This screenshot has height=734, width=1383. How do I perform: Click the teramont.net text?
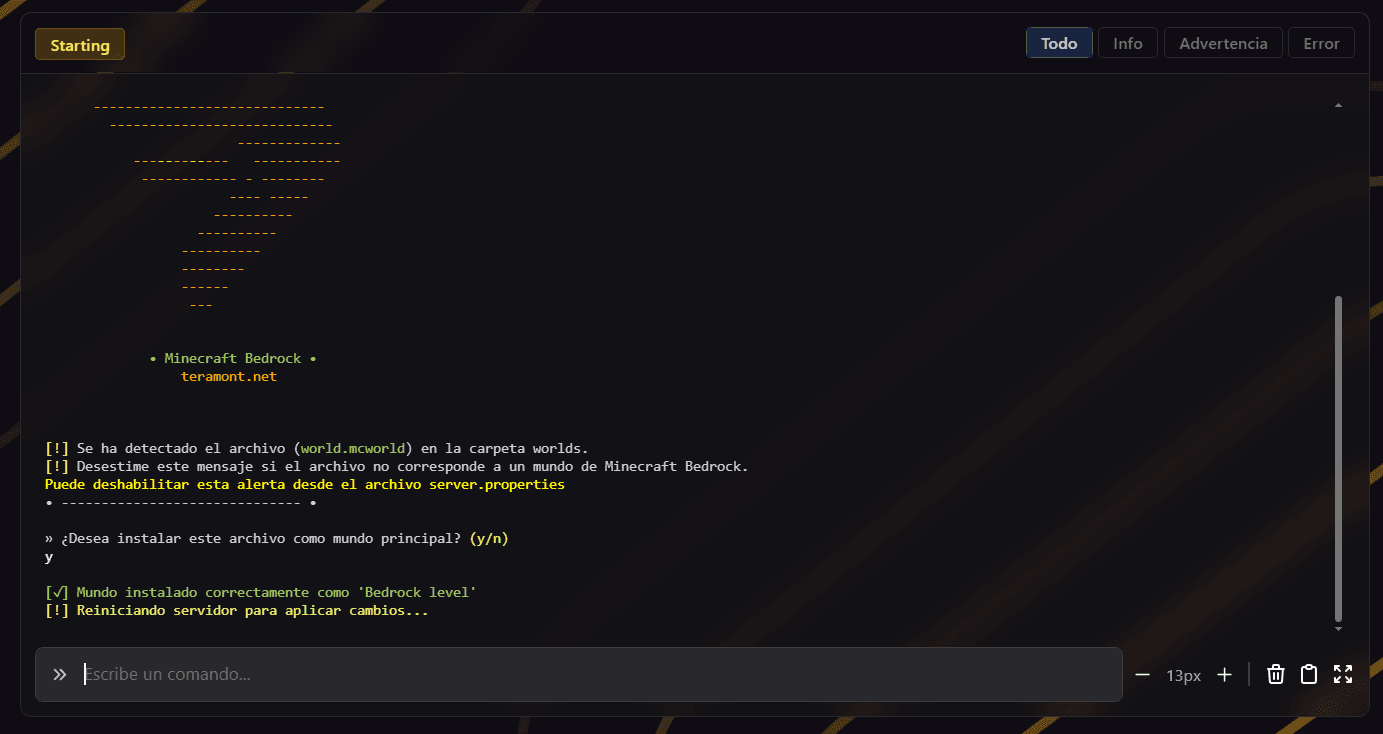point(229,377)
